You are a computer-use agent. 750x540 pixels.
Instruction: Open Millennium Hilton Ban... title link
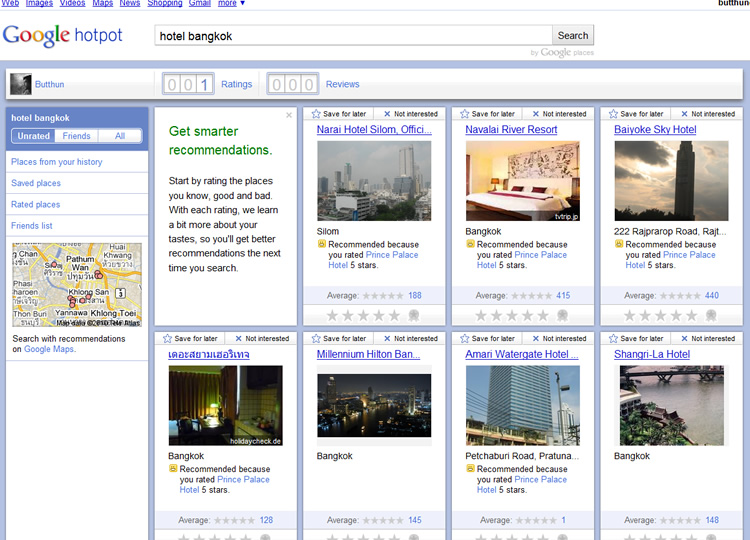click(368, 354)
